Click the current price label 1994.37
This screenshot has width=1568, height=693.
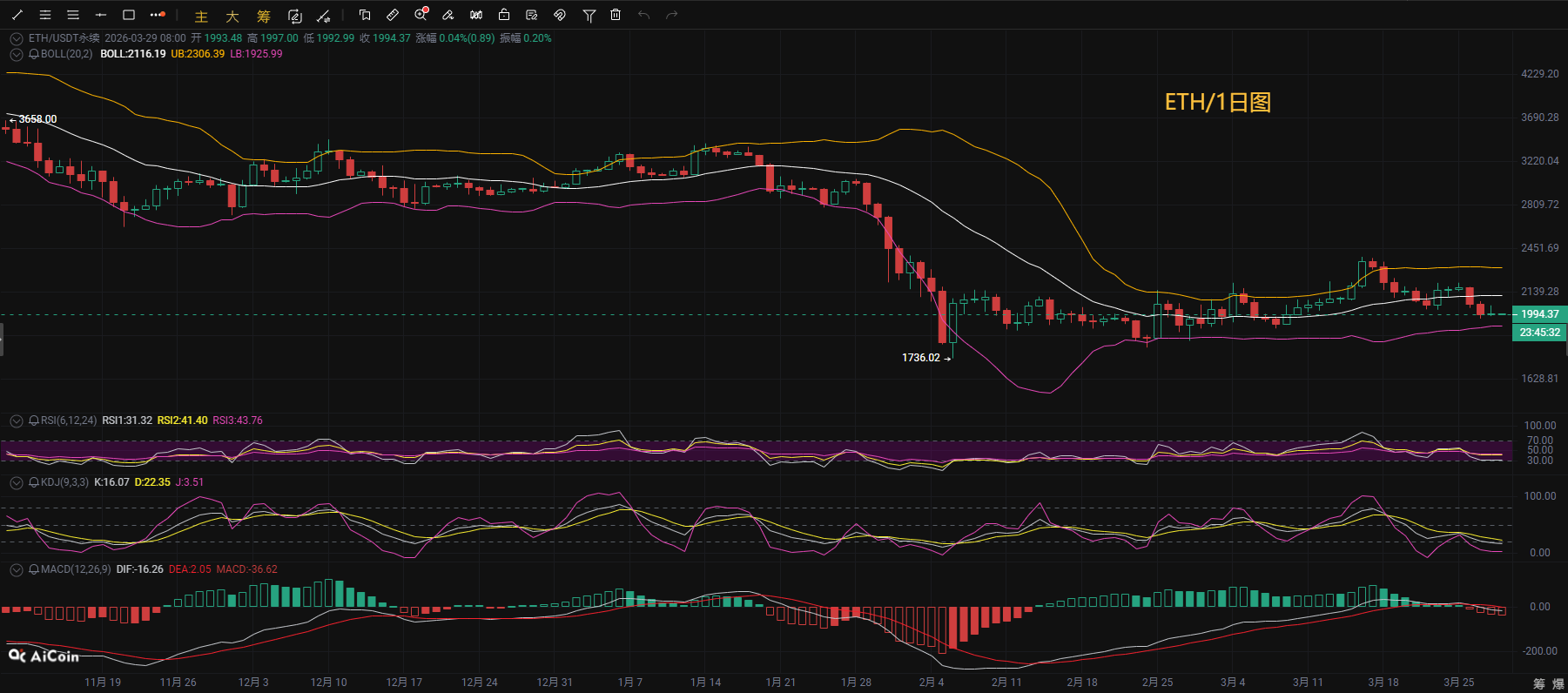(x=1539, y=314)
